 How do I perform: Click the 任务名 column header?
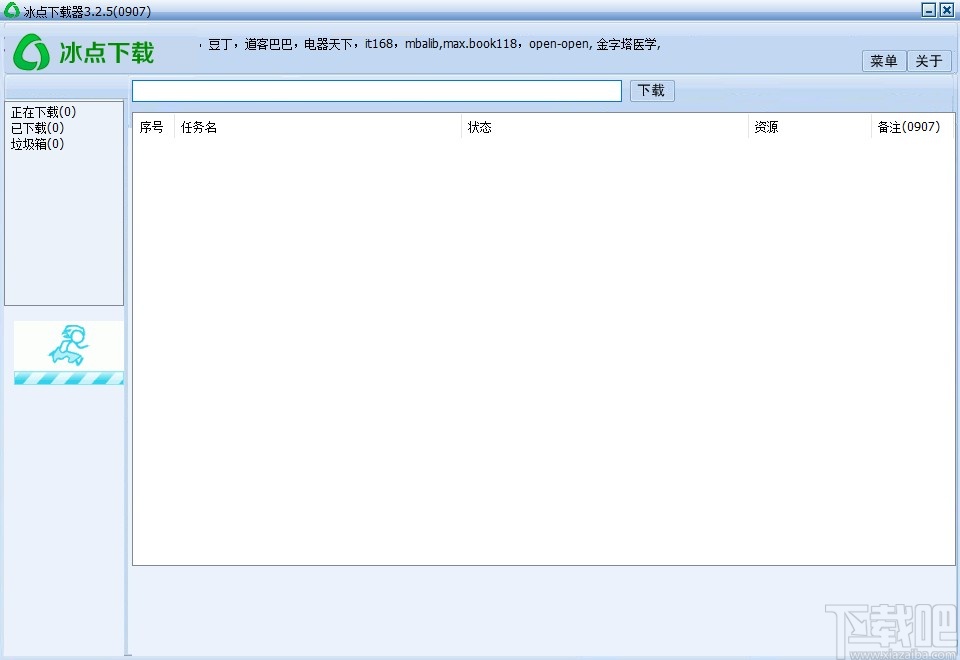click(318, 127)
